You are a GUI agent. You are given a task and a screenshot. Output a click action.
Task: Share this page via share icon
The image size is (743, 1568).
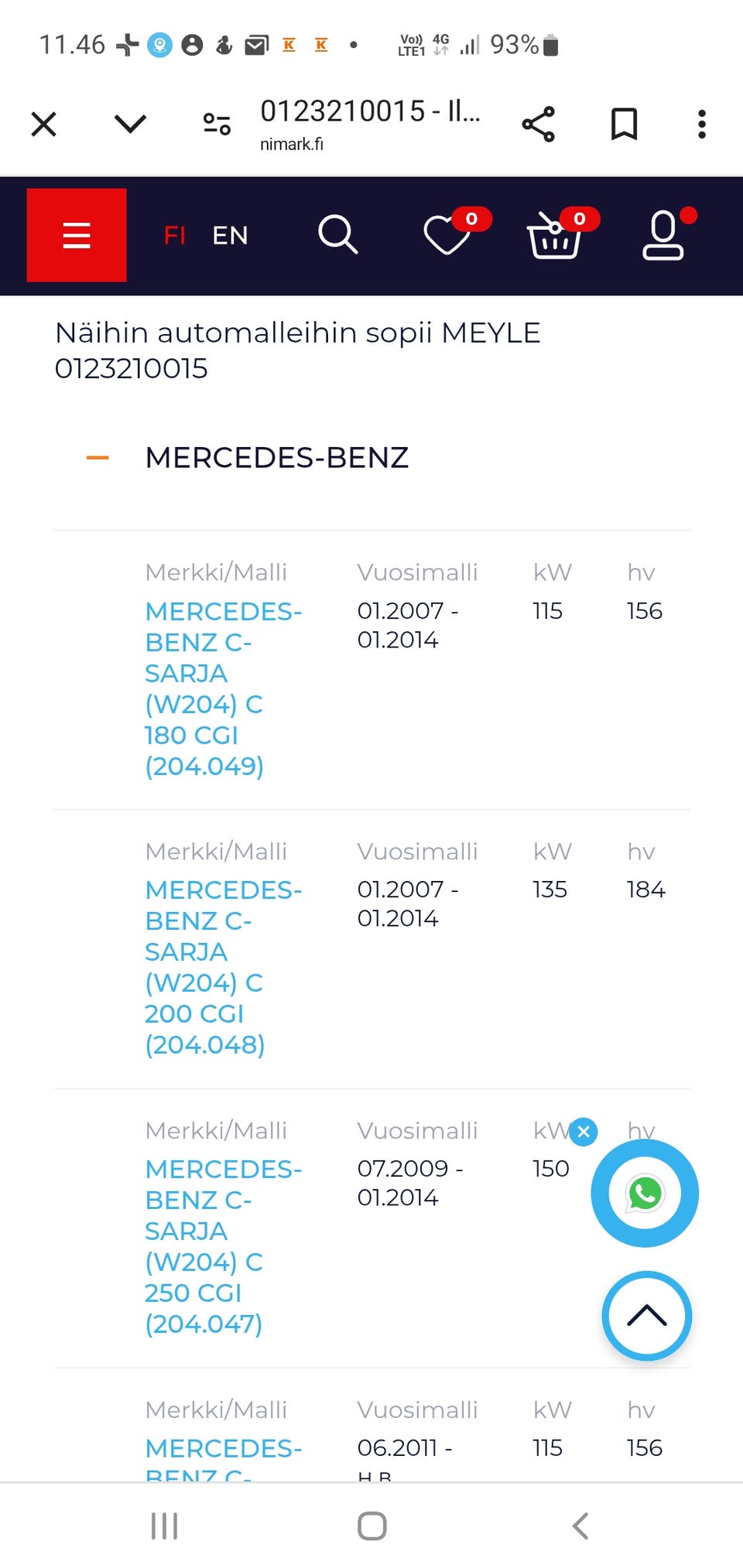point(539,125)
